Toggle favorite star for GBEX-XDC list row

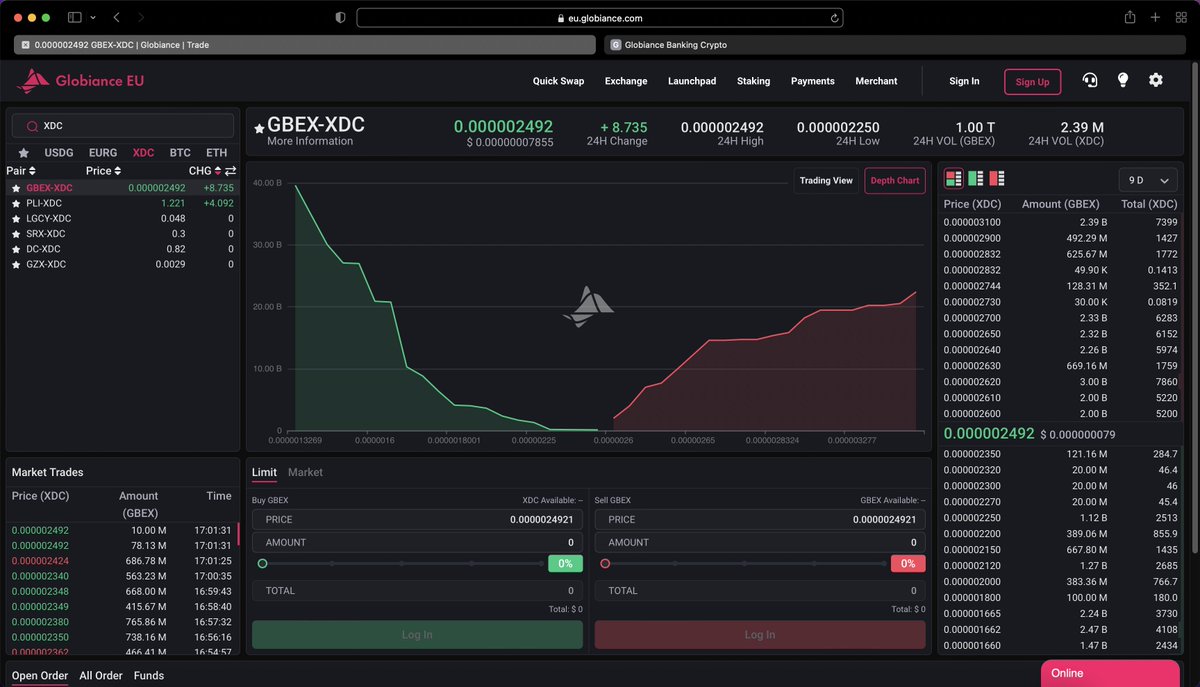click(15, 188)
